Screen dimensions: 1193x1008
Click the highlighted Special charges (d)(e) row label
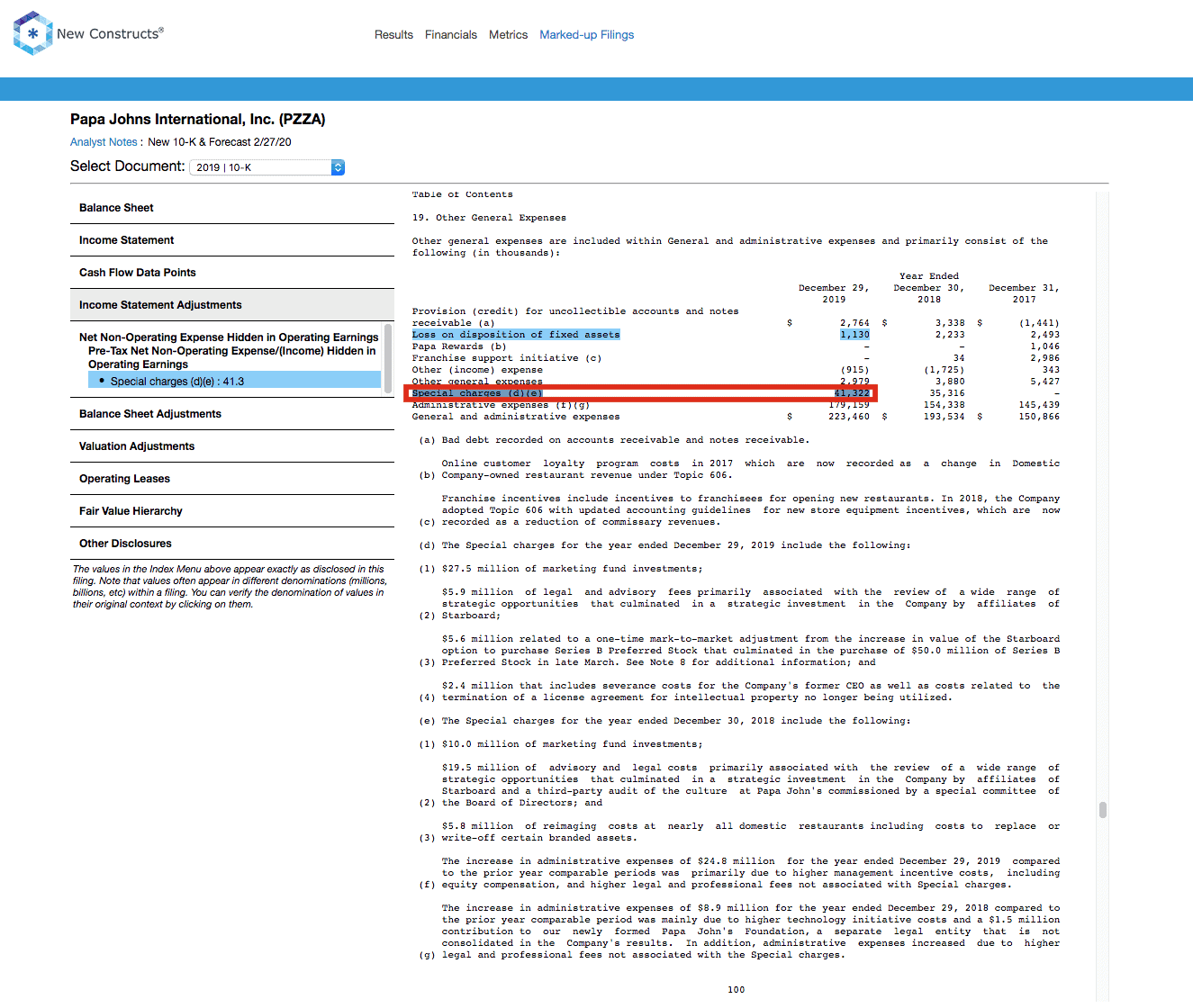pos(477,393)
